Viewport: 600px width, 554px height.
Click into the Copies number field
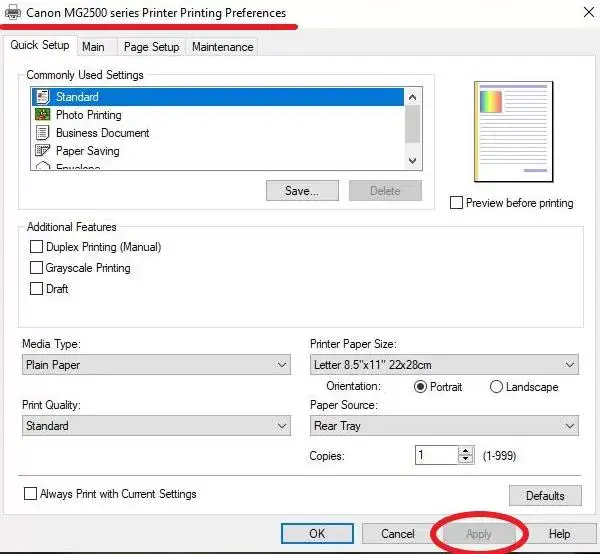point(437,455)
